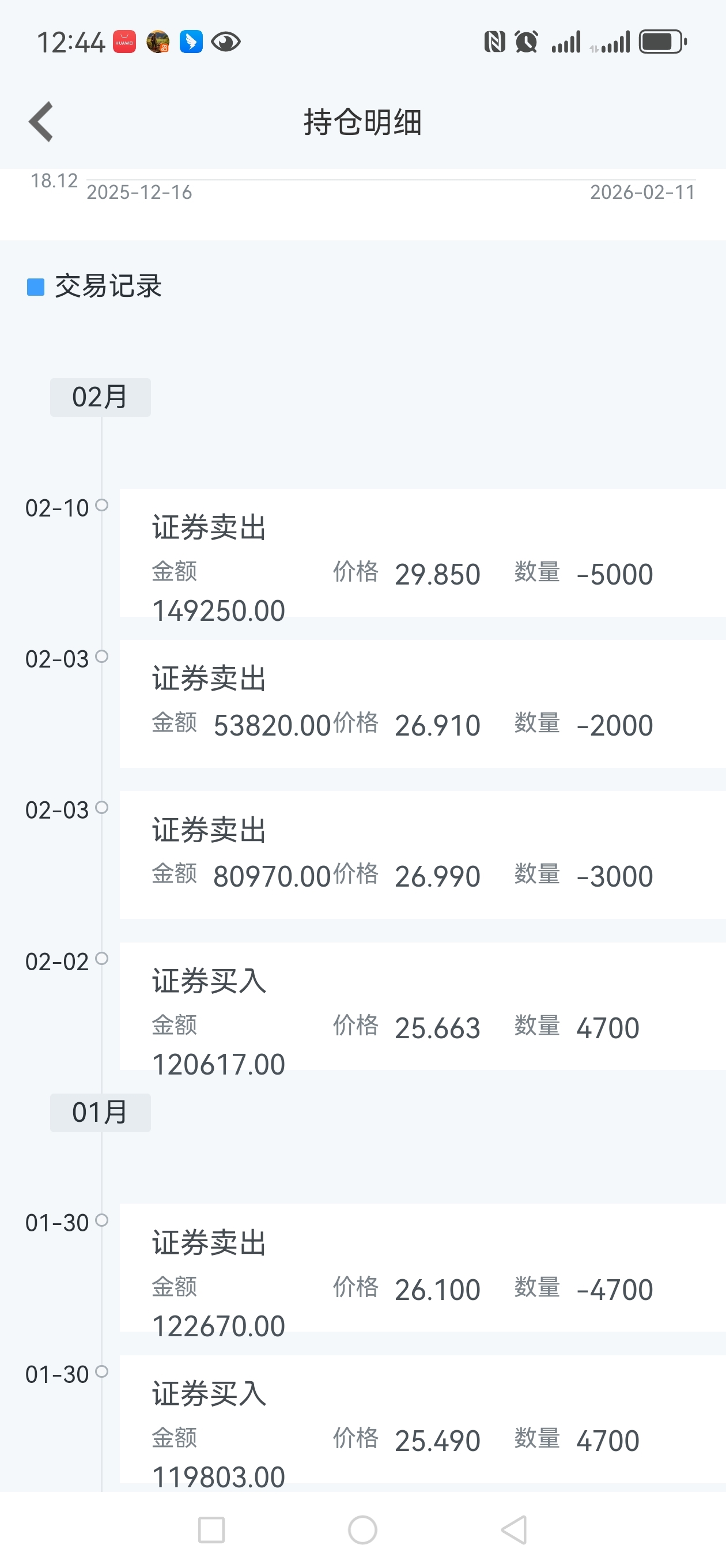Select the 02月 month header

coord(100,398)
